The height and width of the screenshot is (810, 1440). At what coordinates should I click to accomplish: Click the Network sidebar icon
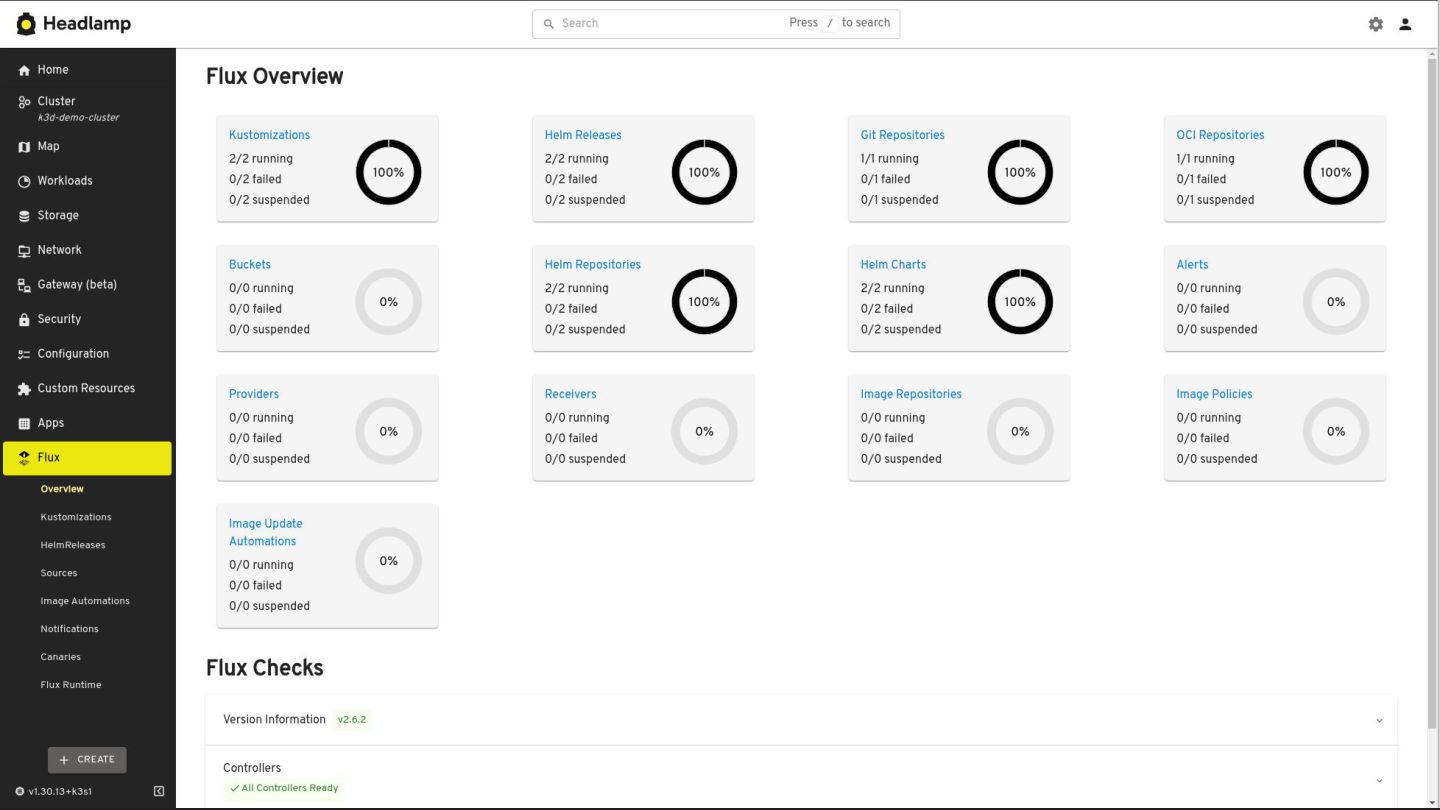click(x=24, y=251)
